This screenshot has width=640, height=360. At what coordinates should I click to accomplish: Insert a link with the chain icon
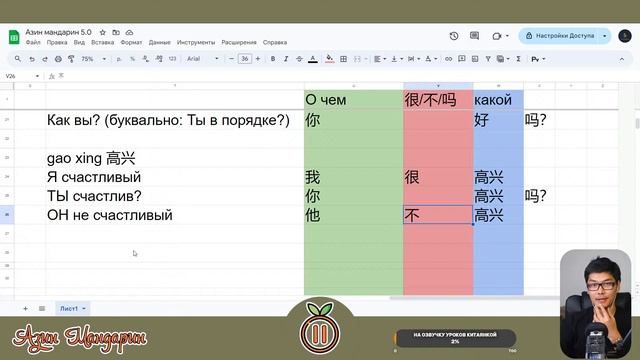(448, 59)
